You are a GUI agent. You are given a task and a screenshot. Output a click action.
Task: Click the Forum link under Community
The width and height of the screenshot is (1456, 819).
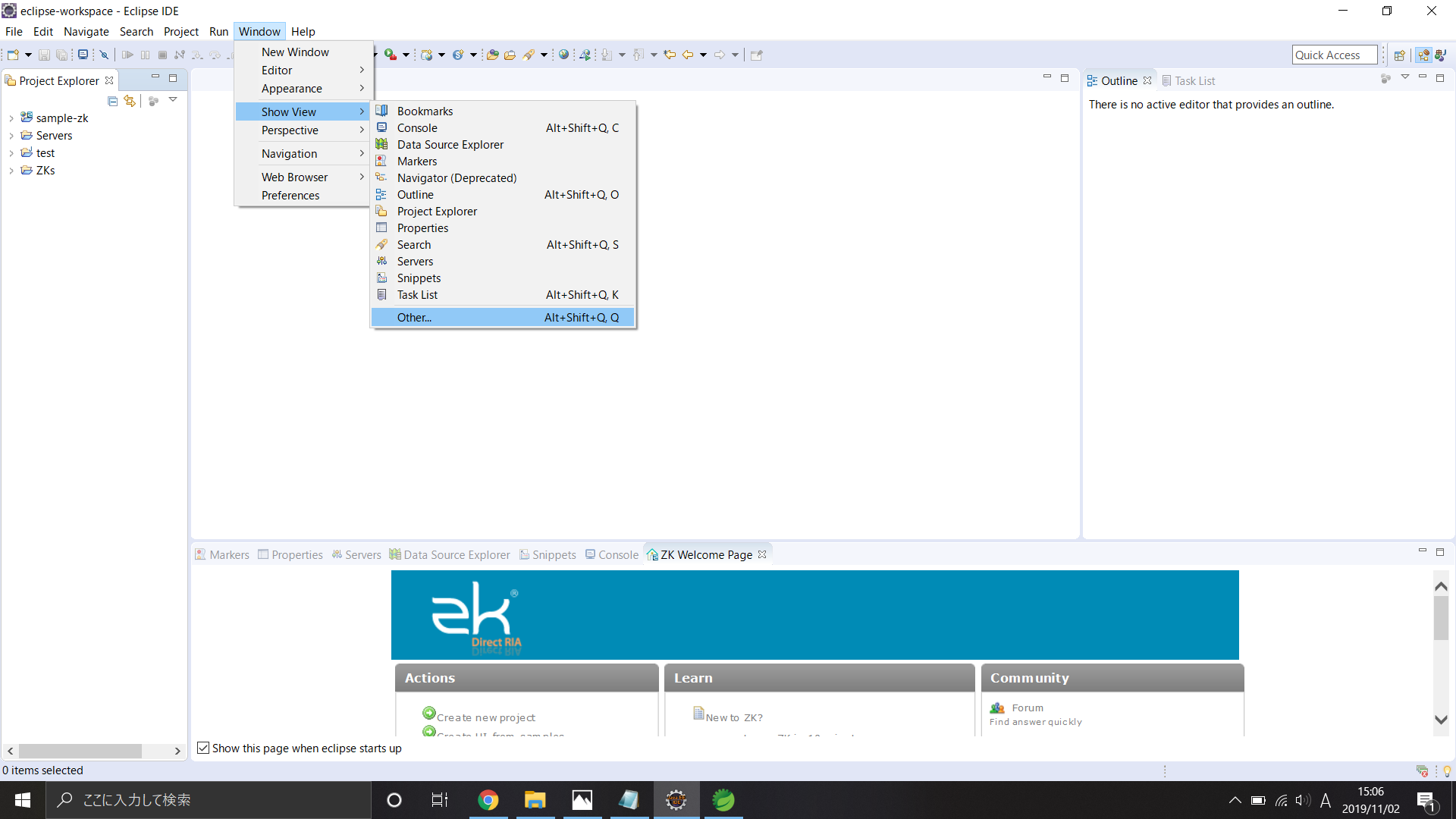pos(1028,708)
